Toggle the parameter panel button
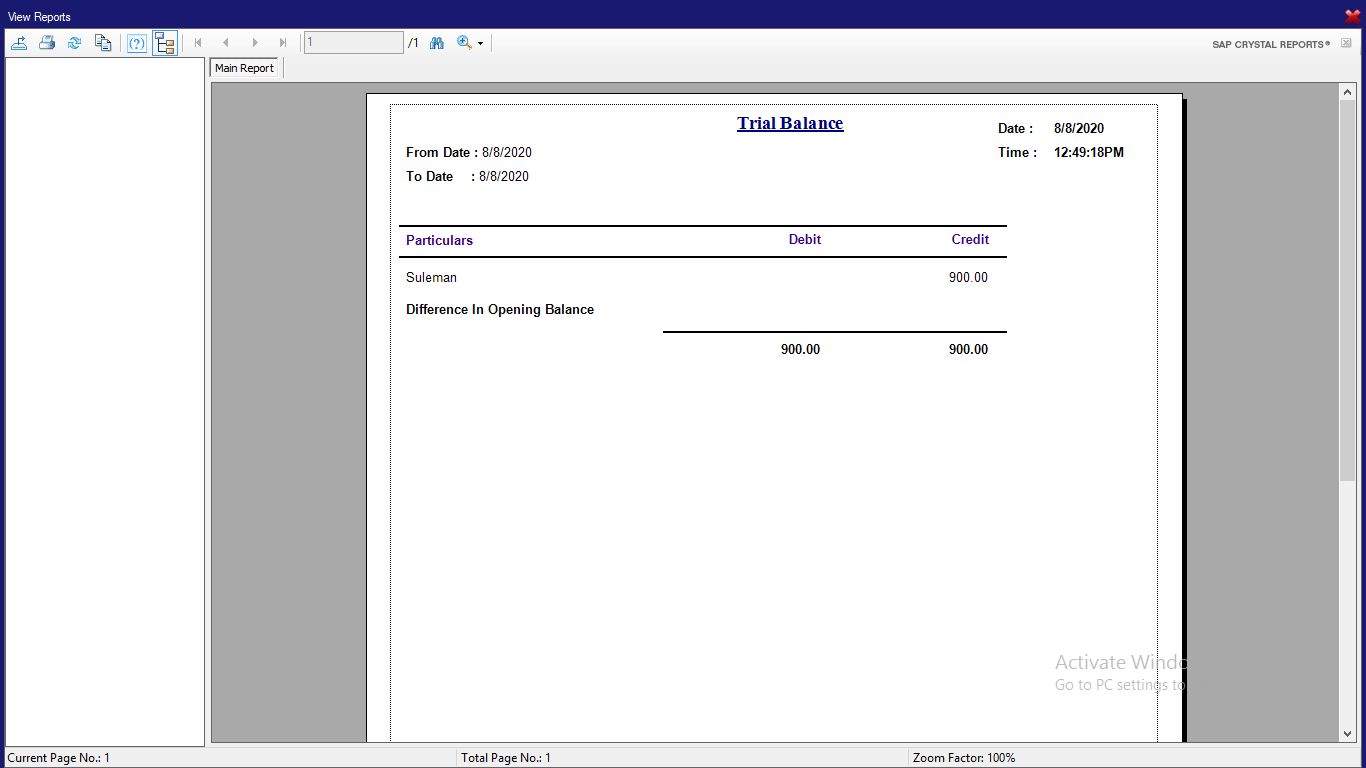Viewport: 1366px width, 768px height. click(x=137, y=43)
